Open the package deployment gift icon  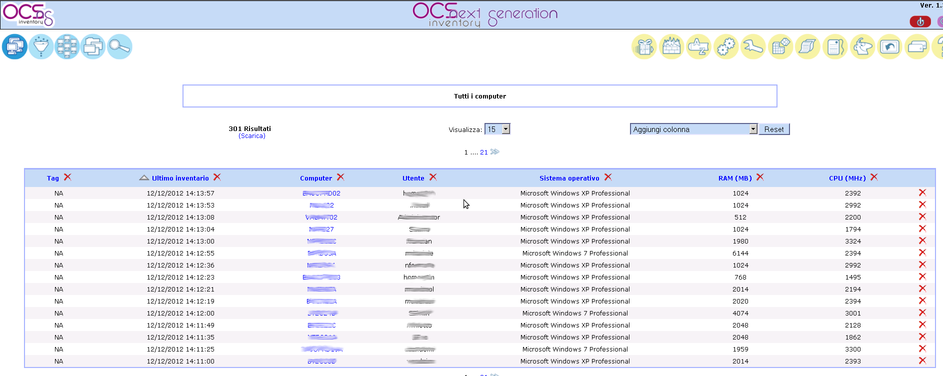tap(644, 46)
